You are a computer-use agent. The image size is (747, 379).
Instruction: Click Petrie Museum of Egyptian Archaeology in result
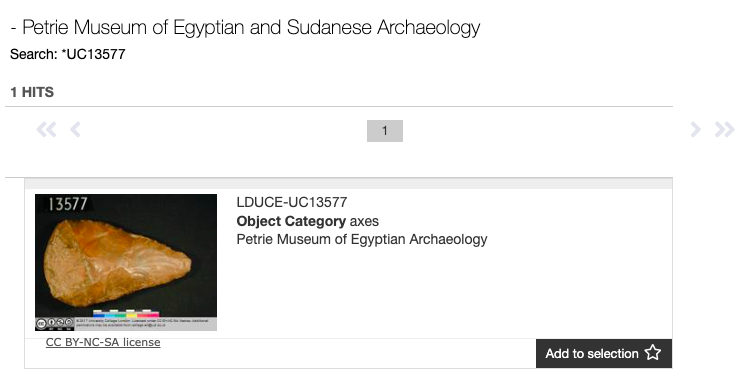click(x=362, y=239)
